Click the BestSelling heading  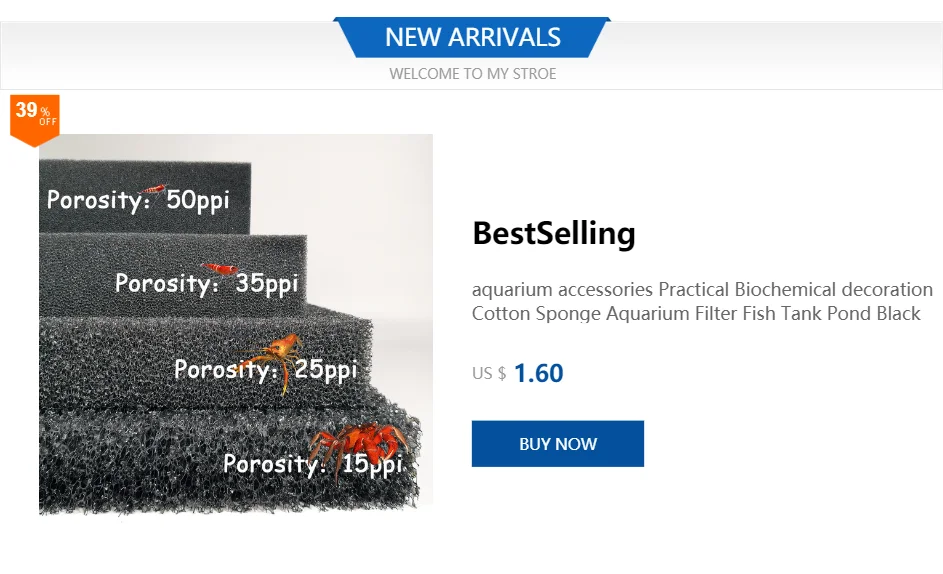[x=553, y=233]
